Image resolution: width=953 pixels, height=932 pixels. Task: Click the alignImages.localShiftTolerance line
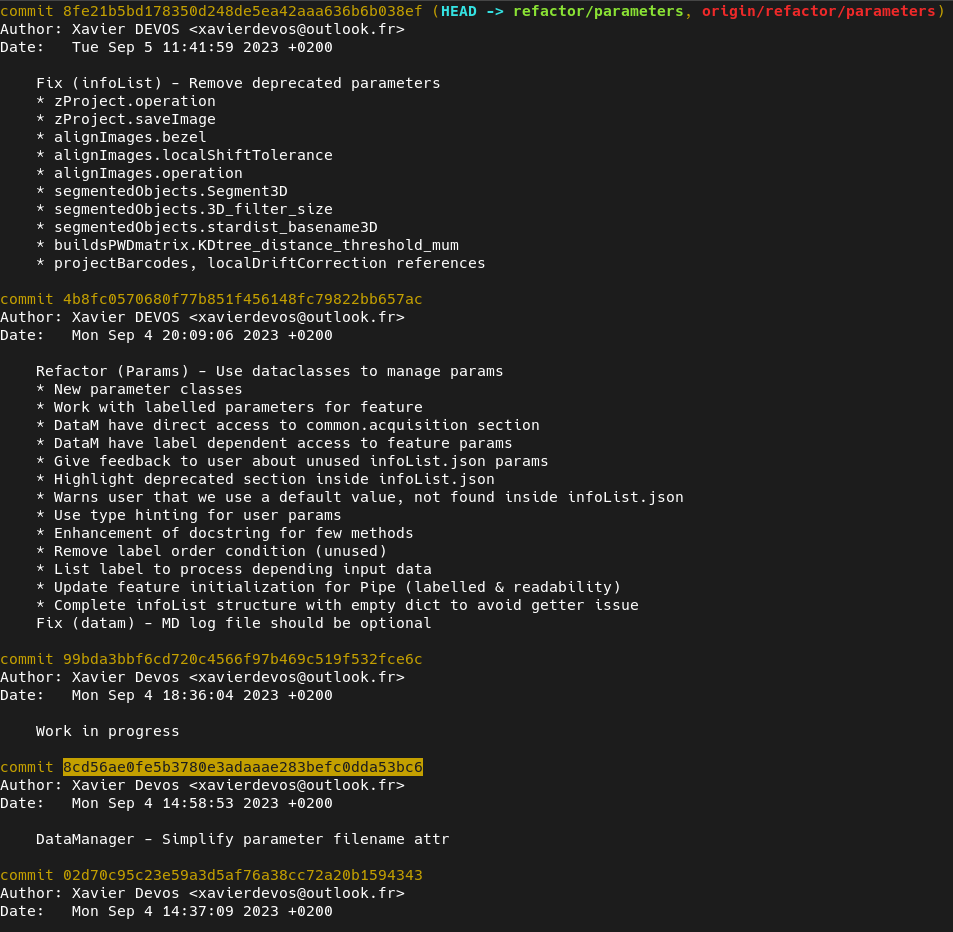pos(184,155)
